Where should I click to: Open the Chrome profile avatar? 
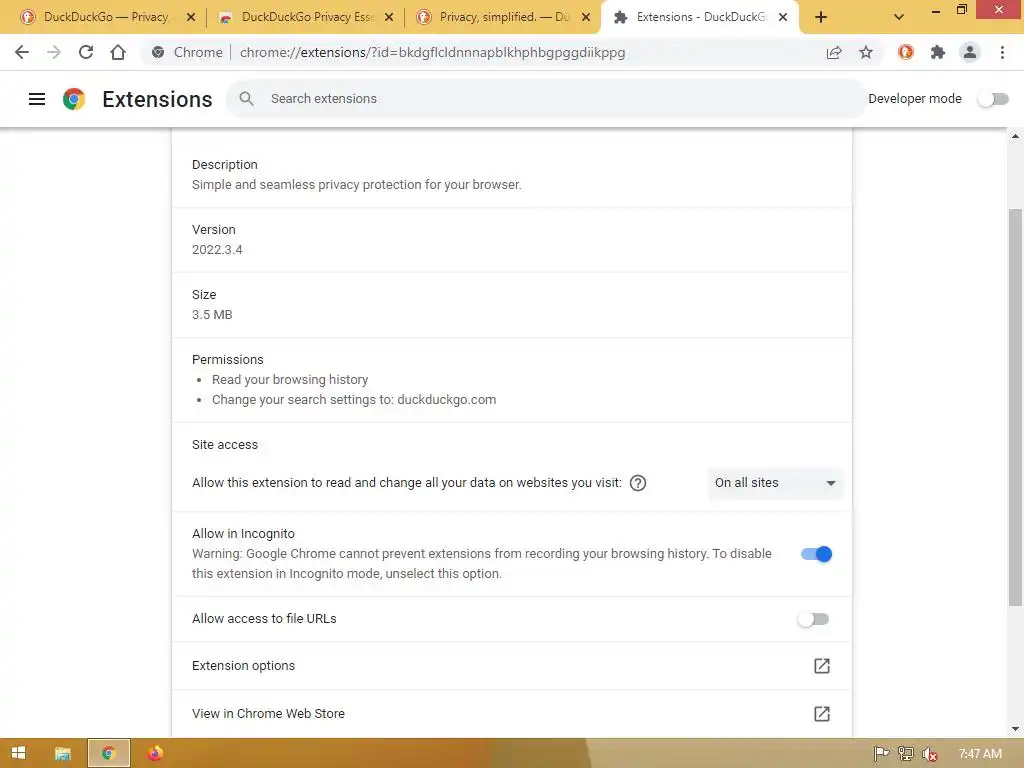point(970,52)
